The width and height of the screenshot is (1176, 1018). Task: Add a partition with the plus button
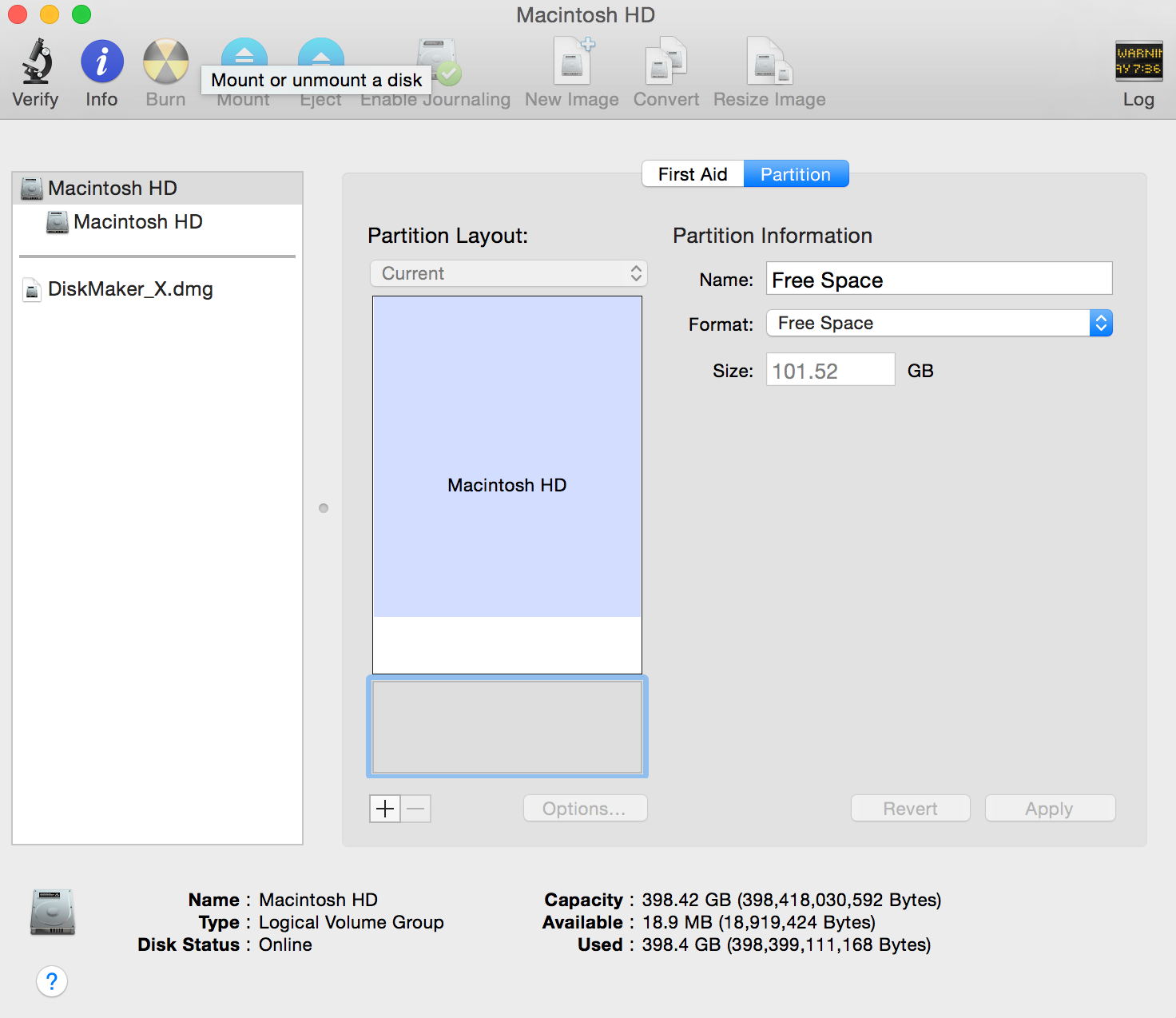(x=385, y=809)
